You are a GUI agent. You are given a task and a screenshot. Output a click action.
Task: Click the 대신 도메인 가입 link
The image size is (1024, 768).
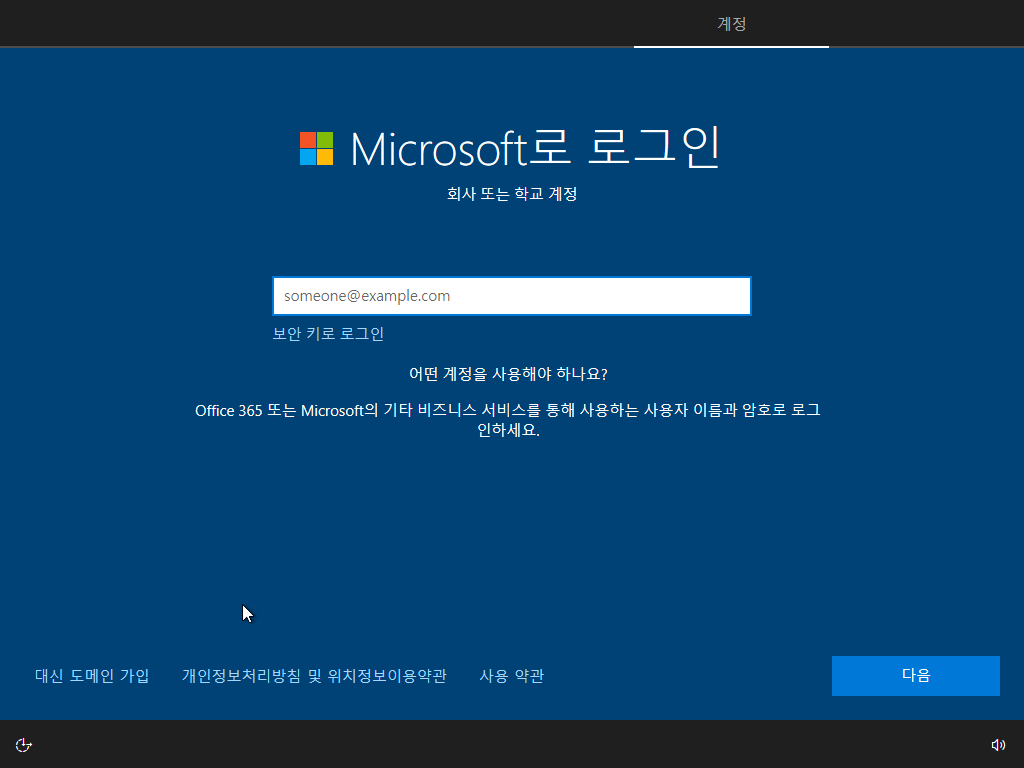point(92,675)
